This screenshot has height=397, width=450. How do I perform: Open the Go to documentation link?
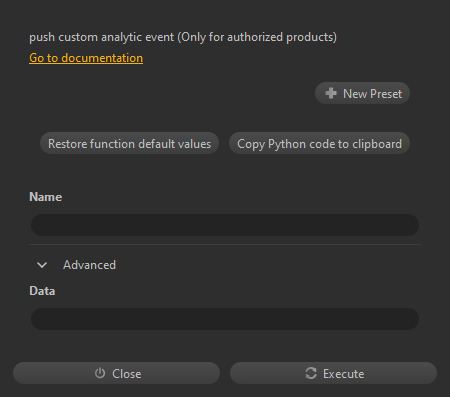[86, 58]
